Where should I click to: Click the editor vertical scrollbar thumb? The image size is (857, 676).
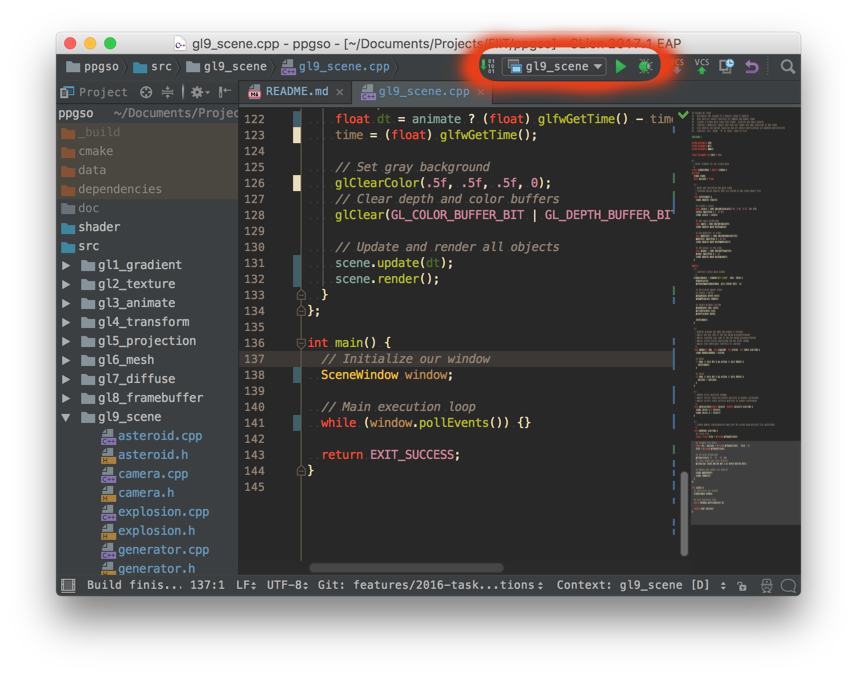[x=684, y=513]
